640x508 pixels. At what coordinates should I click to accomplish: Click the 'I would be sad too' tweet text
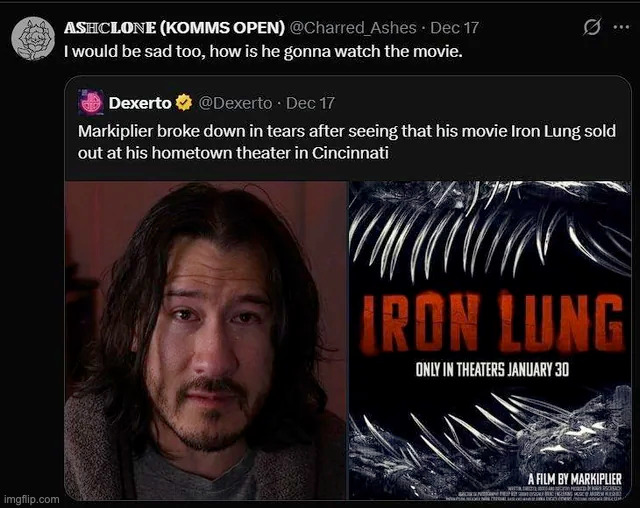tap(263, 51)
